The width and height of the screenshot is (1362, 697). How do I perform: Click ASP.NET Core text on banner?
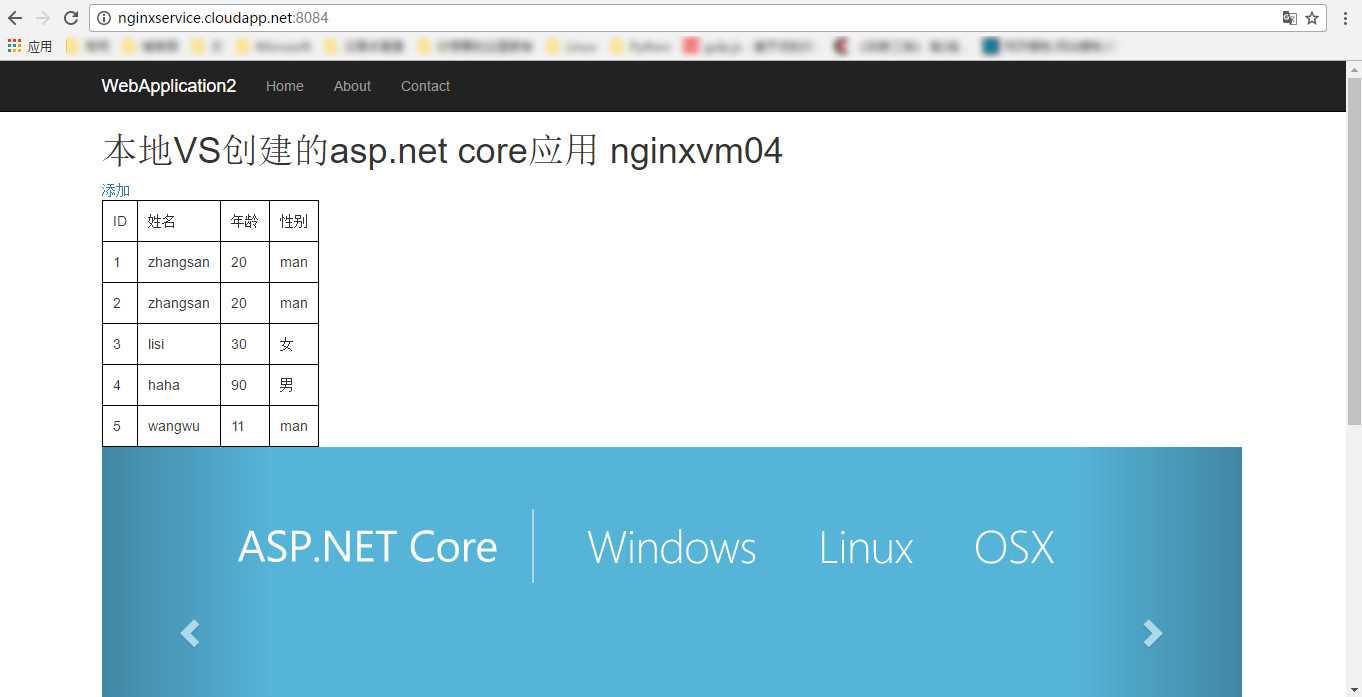coord(368,547)
